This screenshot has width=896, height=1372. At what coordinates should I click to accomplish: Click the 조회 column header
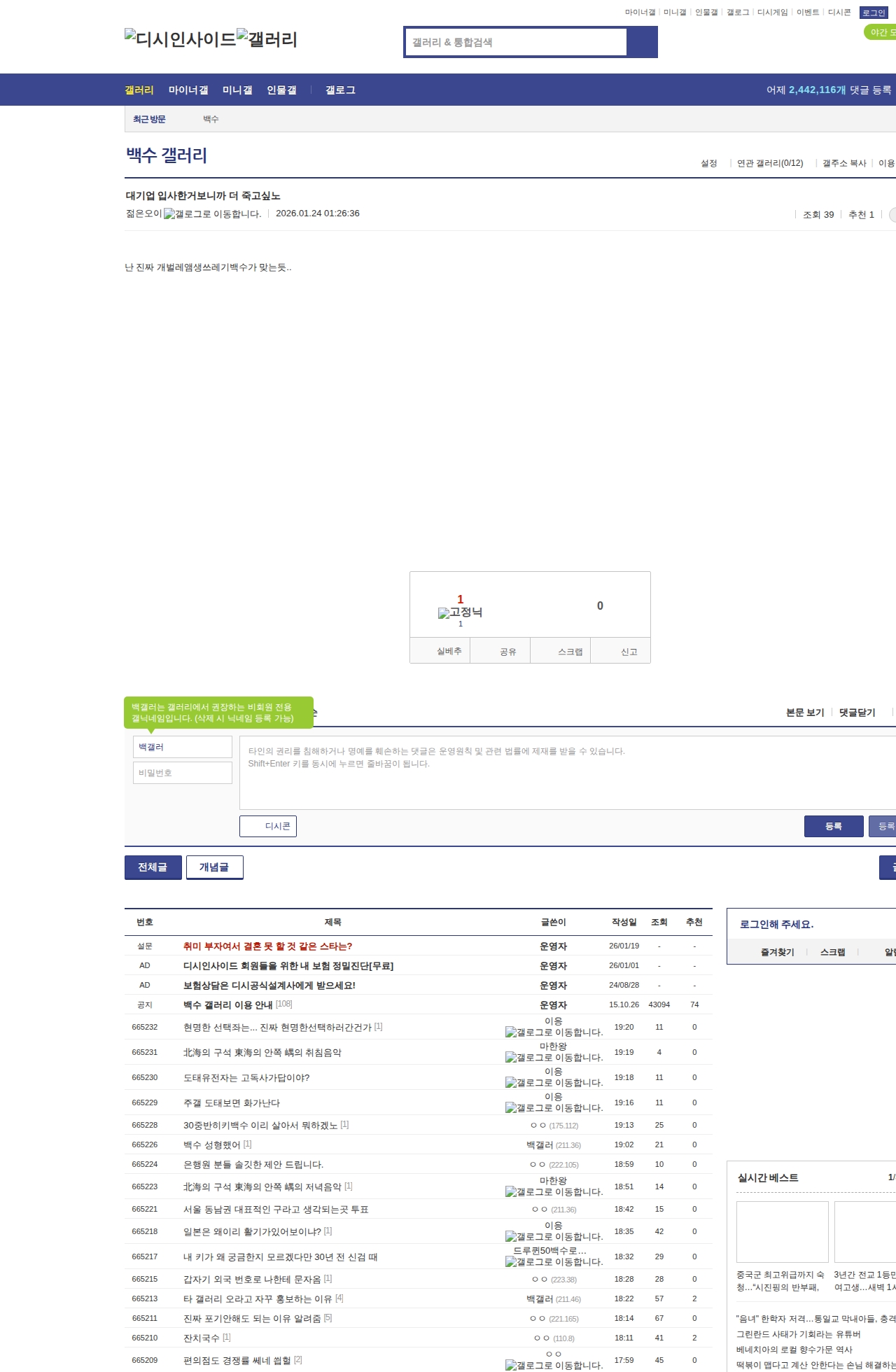pyautogui.click(x=659, y=923)
